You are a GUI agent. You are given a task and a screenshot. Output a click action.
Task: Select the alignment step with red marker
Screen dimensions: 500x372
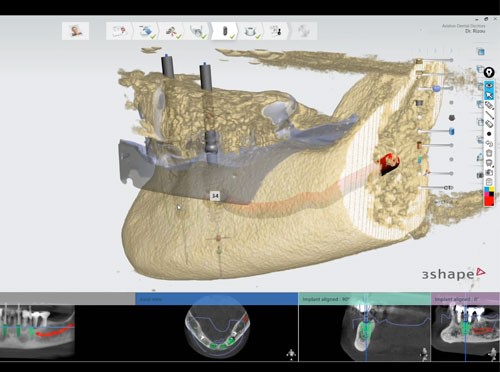click(x=171, y=31)
